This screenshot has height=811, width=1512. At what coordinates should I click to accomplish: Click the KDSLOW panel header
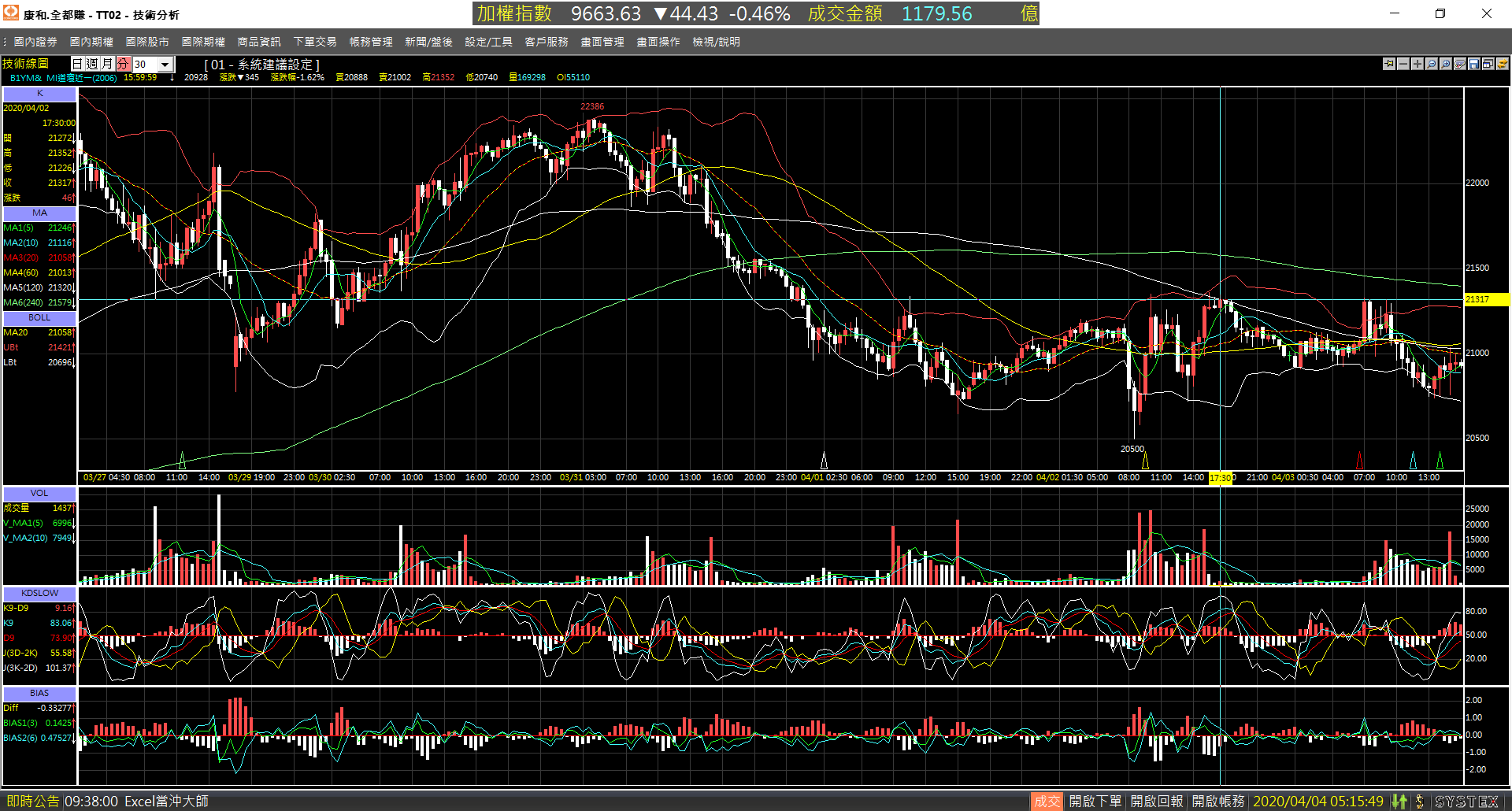[39, 594]
